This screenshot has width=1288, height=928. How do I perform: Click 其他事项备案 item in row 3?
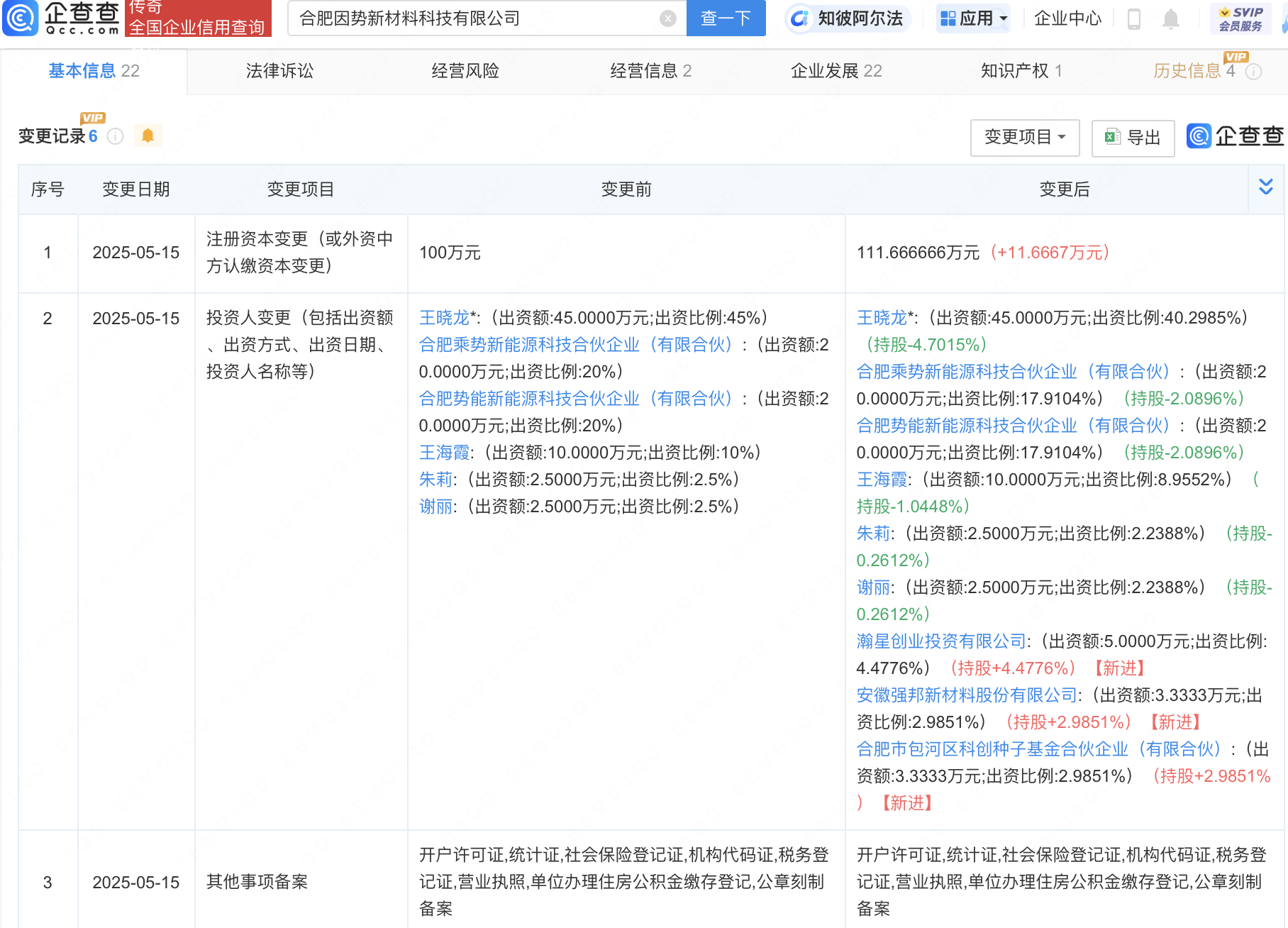[257, 882]
